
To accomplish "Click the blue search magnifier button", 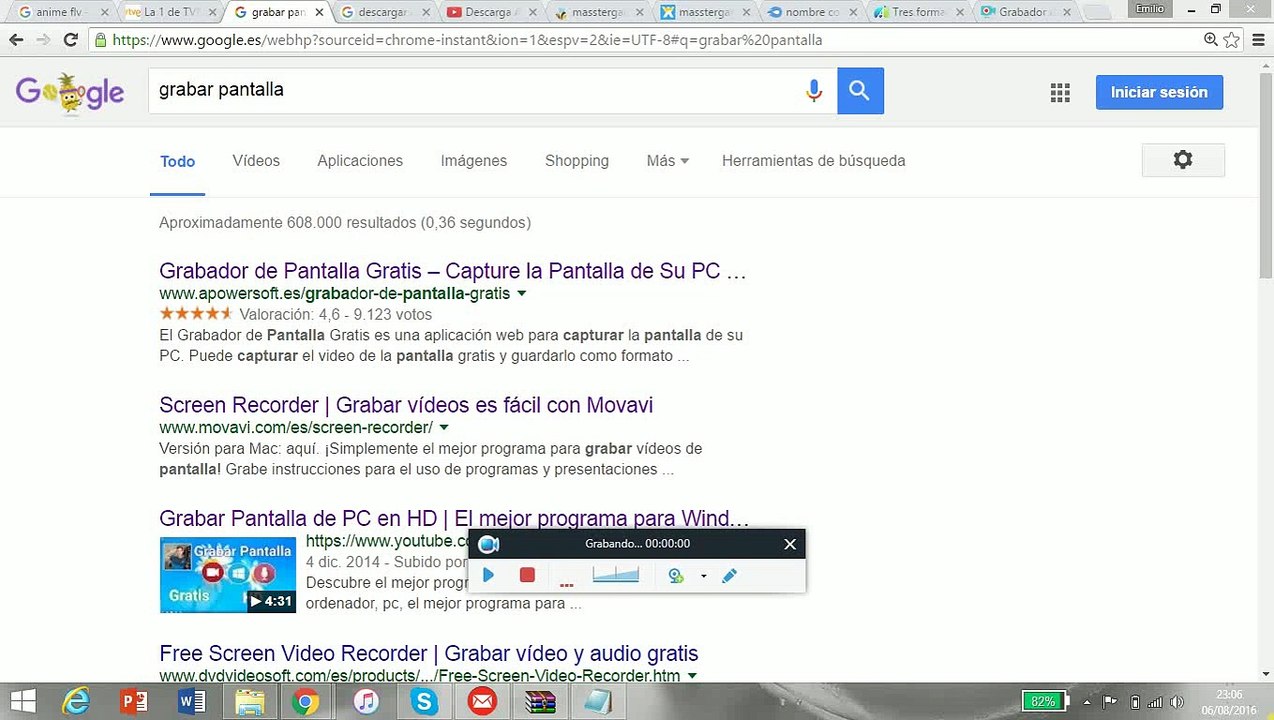I will tap(860, 91).
